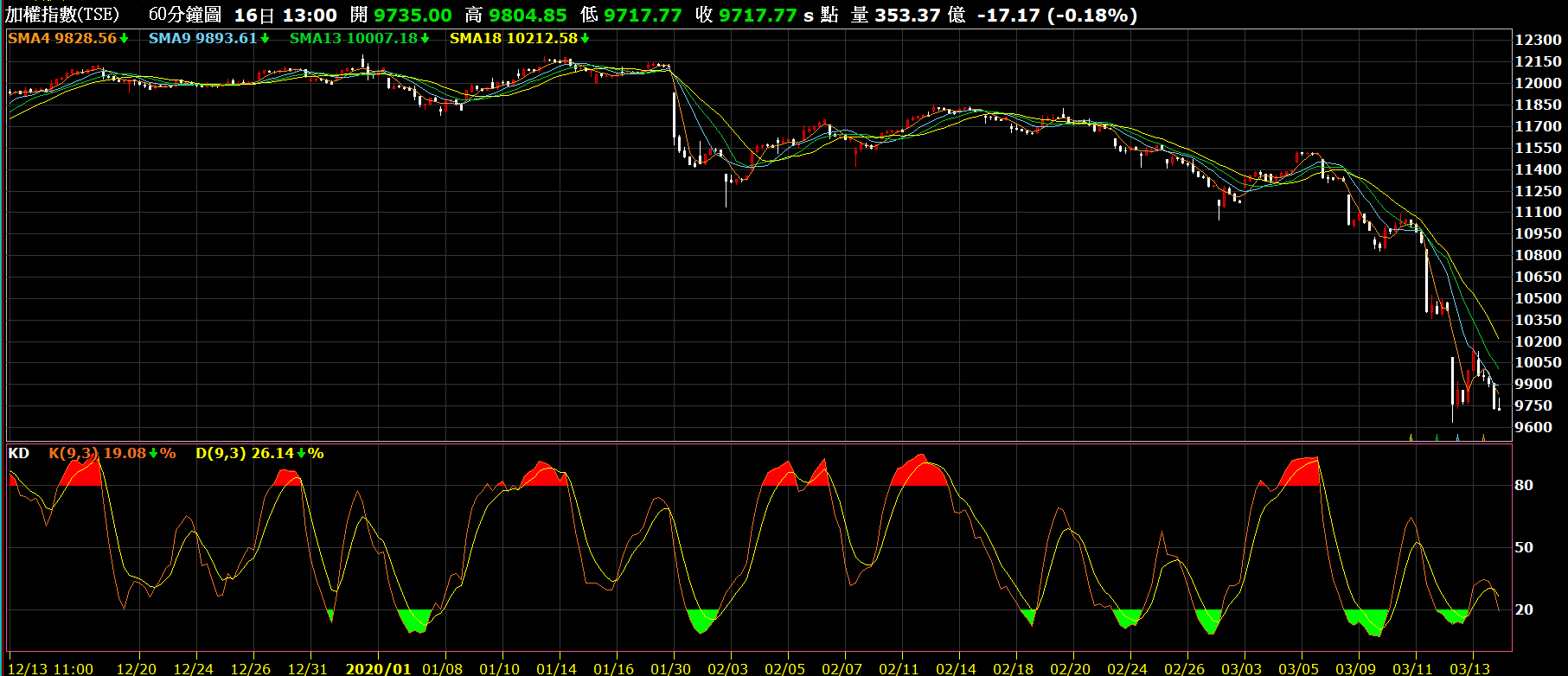Click the 03/13 date label on axis
Image resolution: width=1568 pixels, height=676 pixels.
(x=1469, y=669)
